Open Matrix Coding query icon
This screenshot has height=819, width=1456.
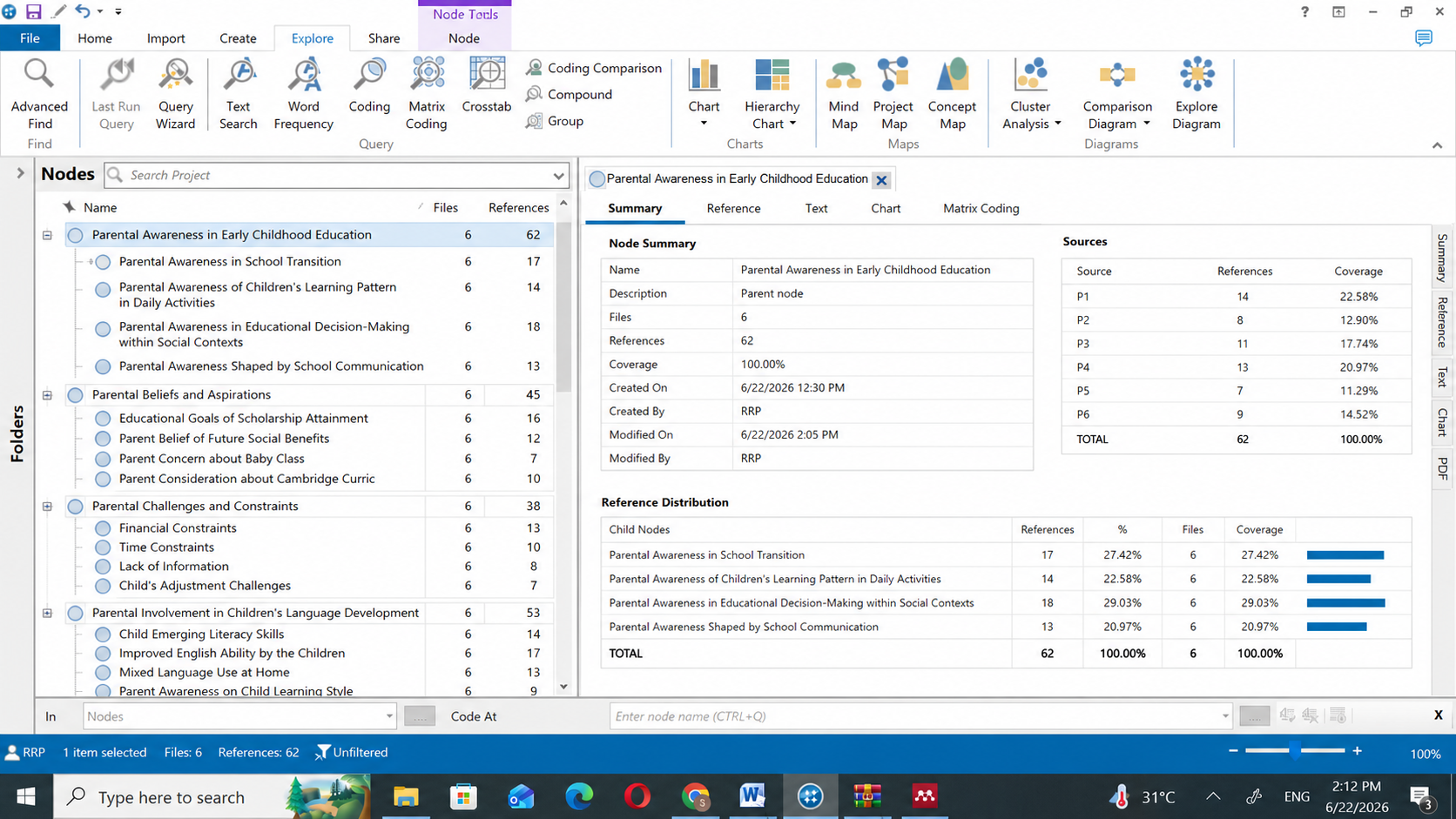(x=426, y=95)
